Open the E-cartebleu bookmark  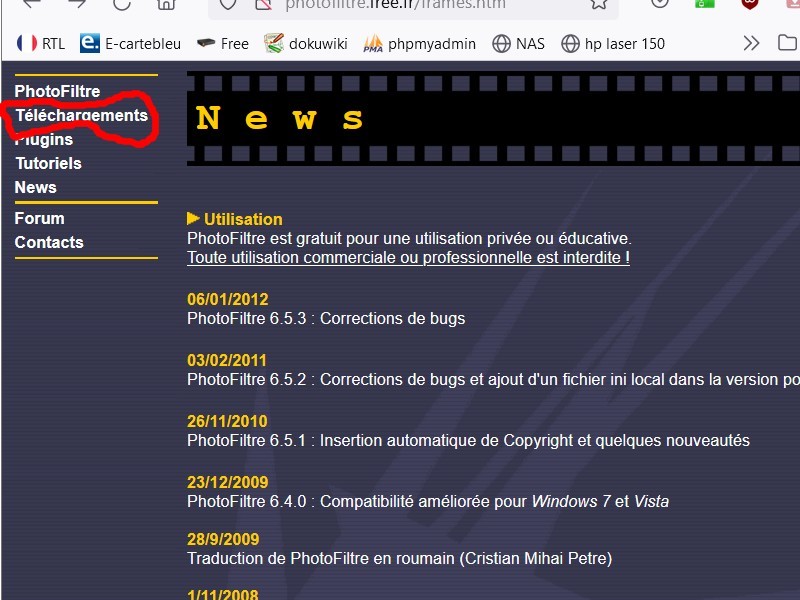click(132, 43)
